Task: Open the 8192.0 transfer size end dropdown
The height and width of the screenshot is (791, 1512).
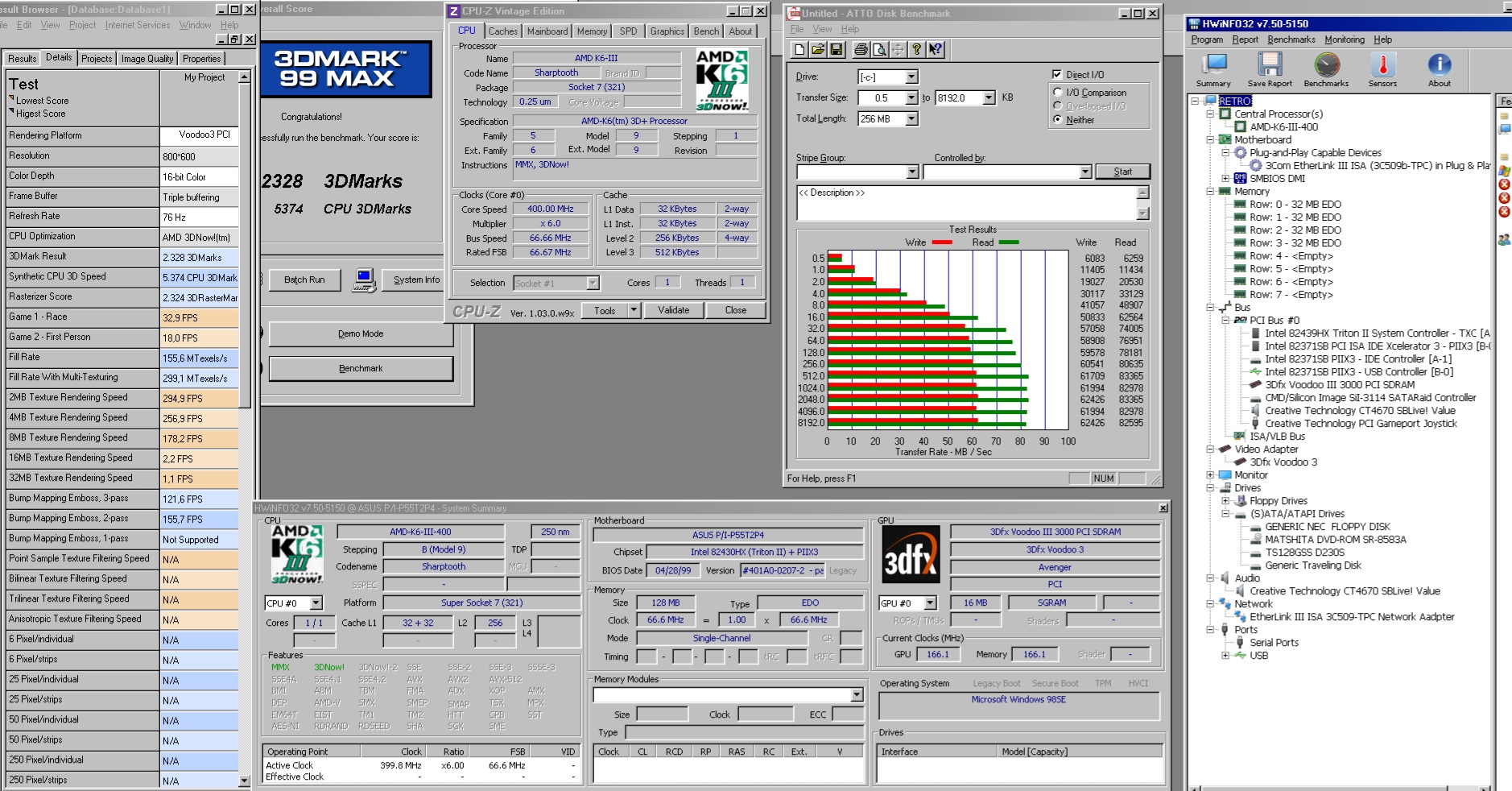Action: 989,98
